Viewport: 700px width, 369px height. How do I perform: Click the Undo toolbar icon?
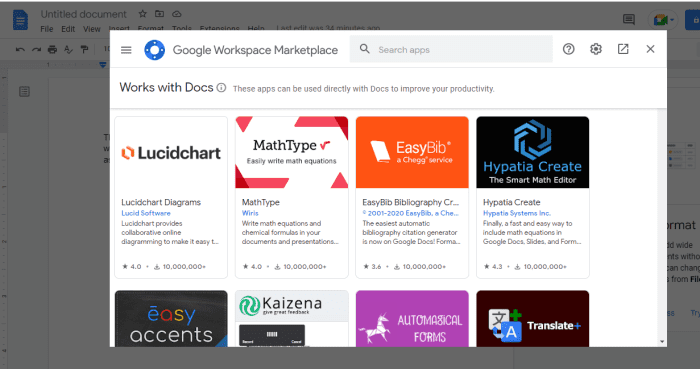[20, 50]
